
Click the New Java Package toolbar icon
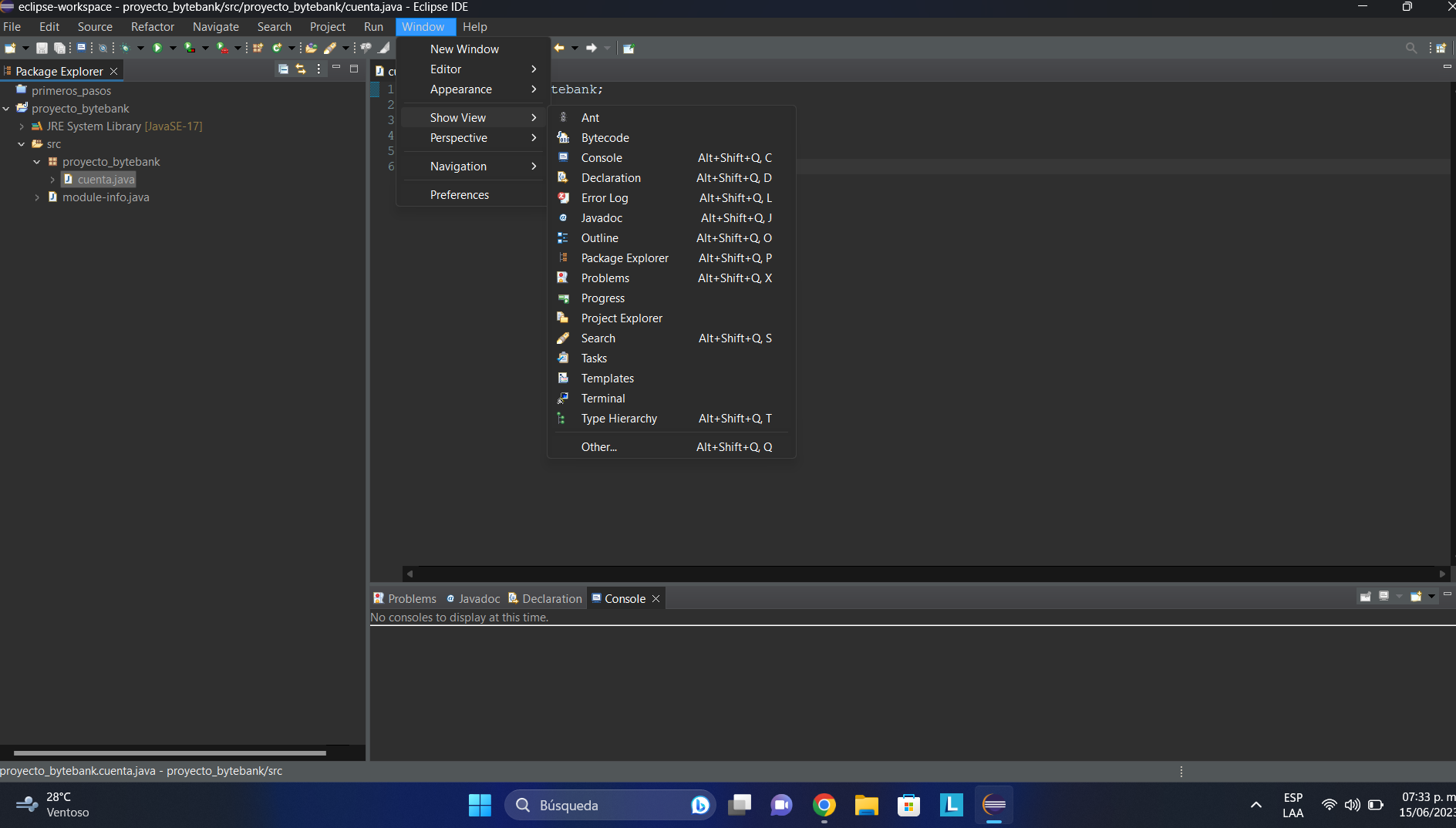258,48
